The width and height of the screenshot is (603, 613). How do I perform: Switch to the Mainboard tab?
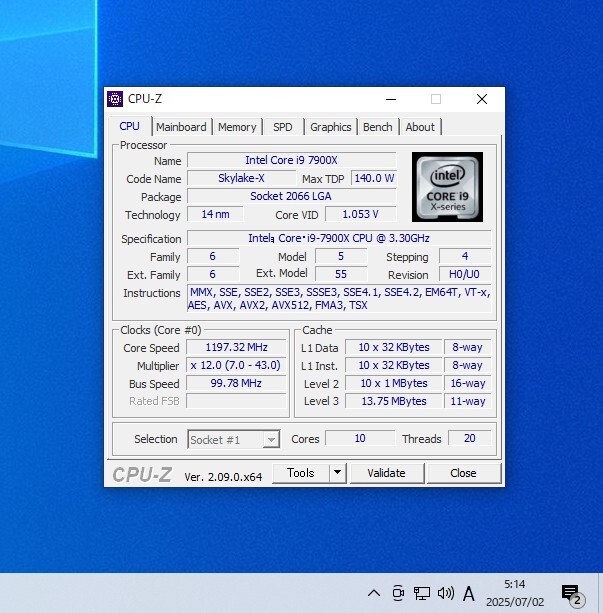(181, 127)
